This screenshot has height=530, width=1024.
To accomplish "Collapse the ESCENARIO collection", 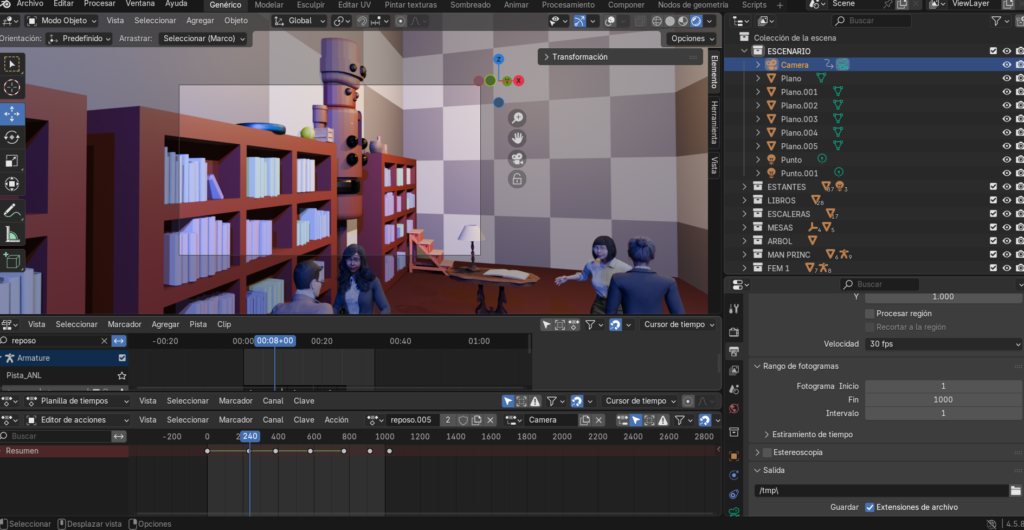I will coord(744,51).
